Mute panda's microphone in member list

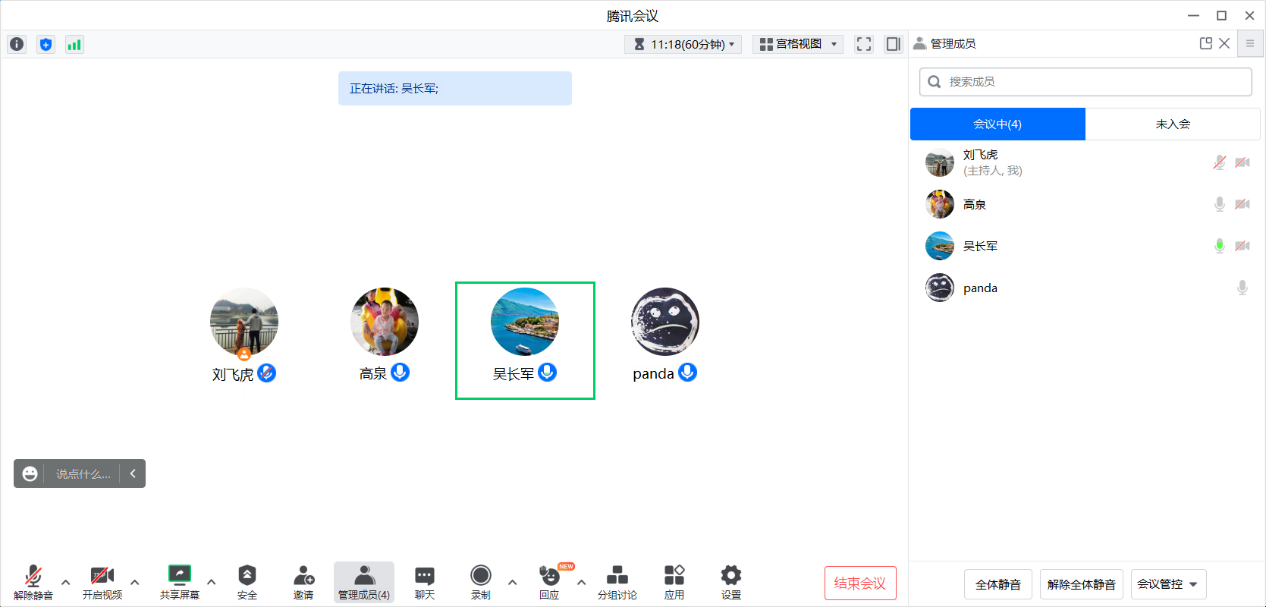(x=1242, y=288)
